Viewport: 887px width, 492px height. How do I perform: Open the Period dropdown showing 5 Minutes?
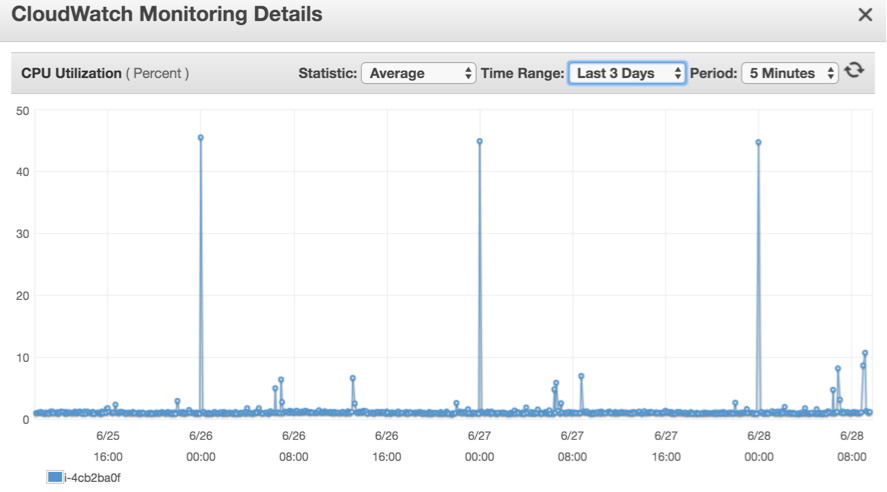789,73
